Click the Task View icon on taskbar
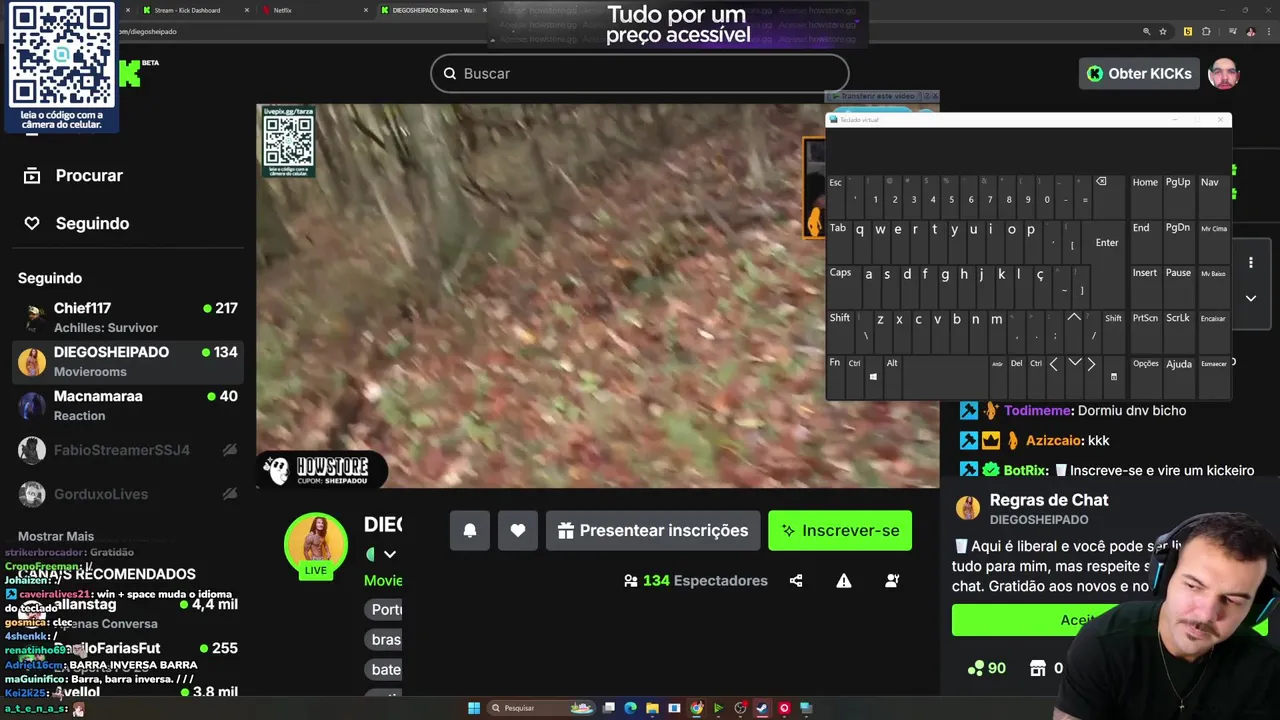The image size is (1280, 720). [x=608, y=708]
